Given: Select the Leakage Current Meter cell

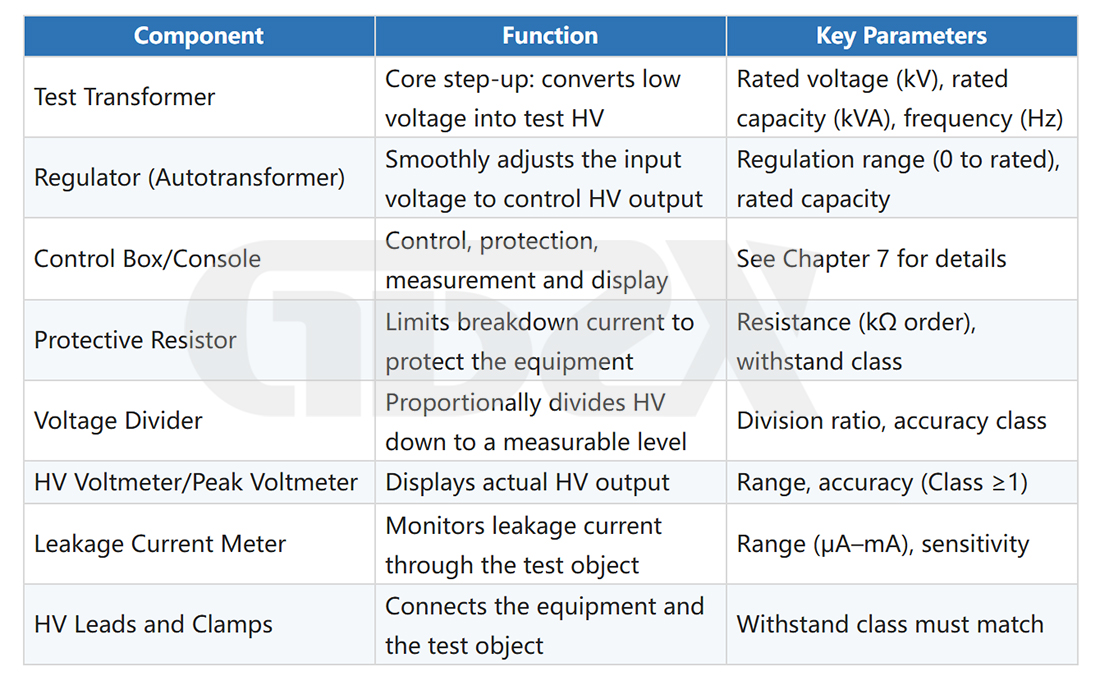Looking at the screenshot, I should click(x=199, y=544).
